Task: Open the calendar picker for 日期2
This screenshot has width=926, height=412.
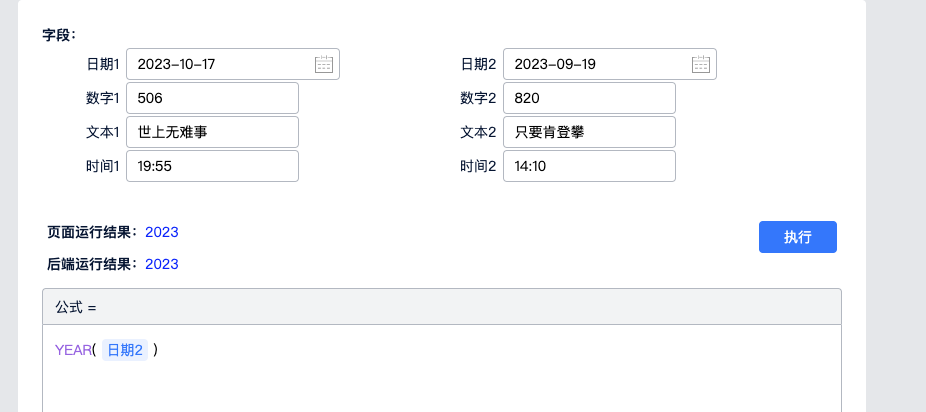Action: pyautogui.click(x=700, y=64)
